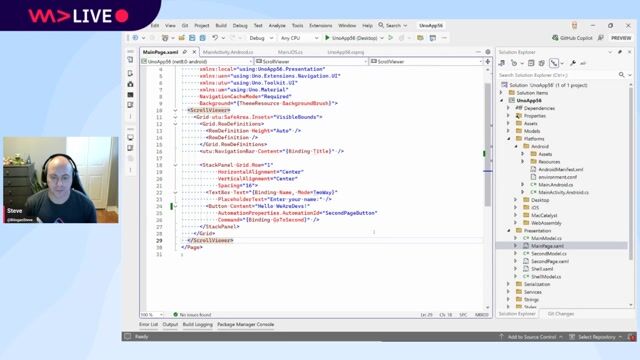This screenshot has width=640, height=360.
Task: Click the feedback icon beside GitHub Copilot
Action: [601, 38]
